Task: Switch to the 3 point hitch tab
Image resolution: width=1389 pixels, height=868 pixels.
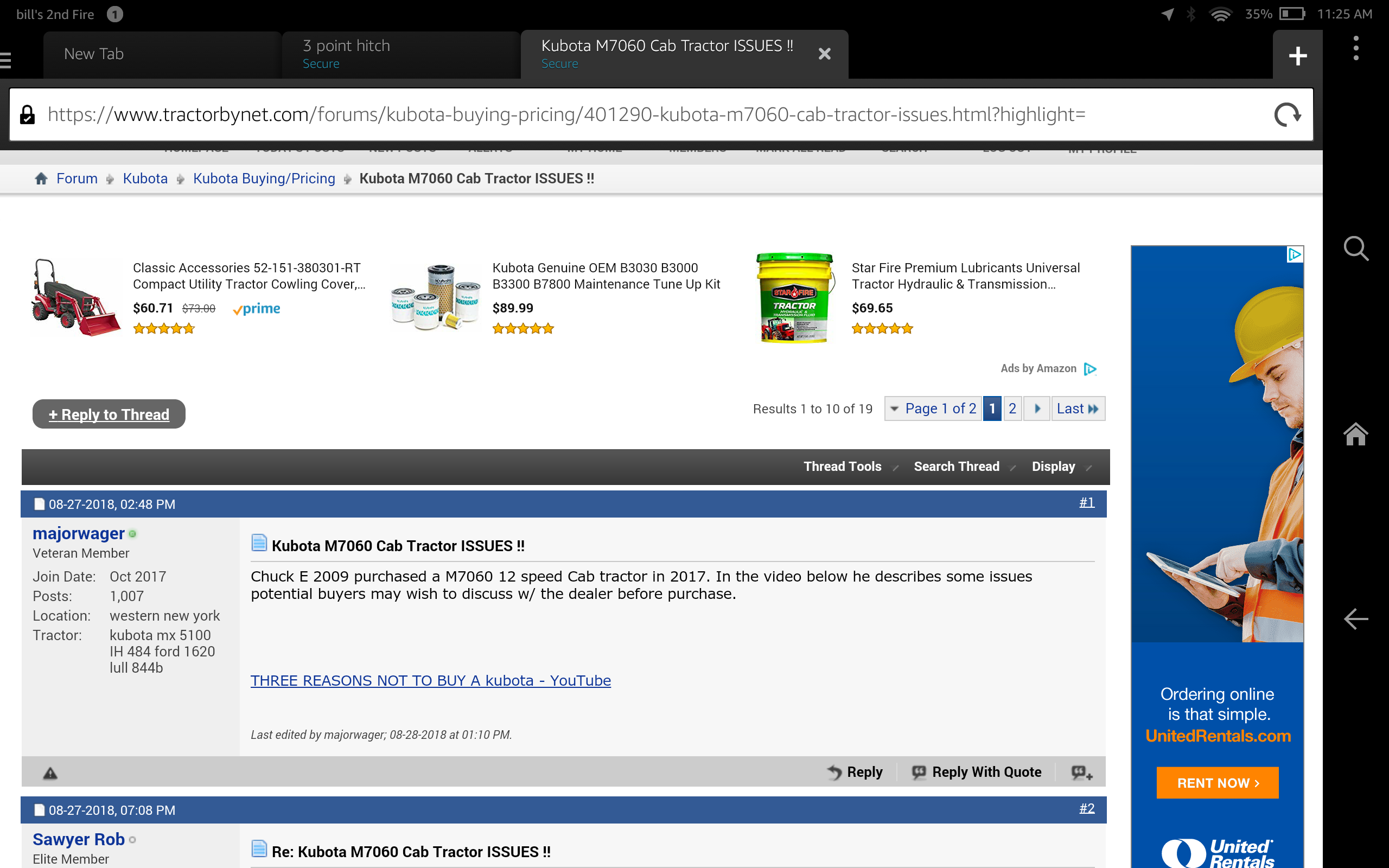Action: pos(400,55)
